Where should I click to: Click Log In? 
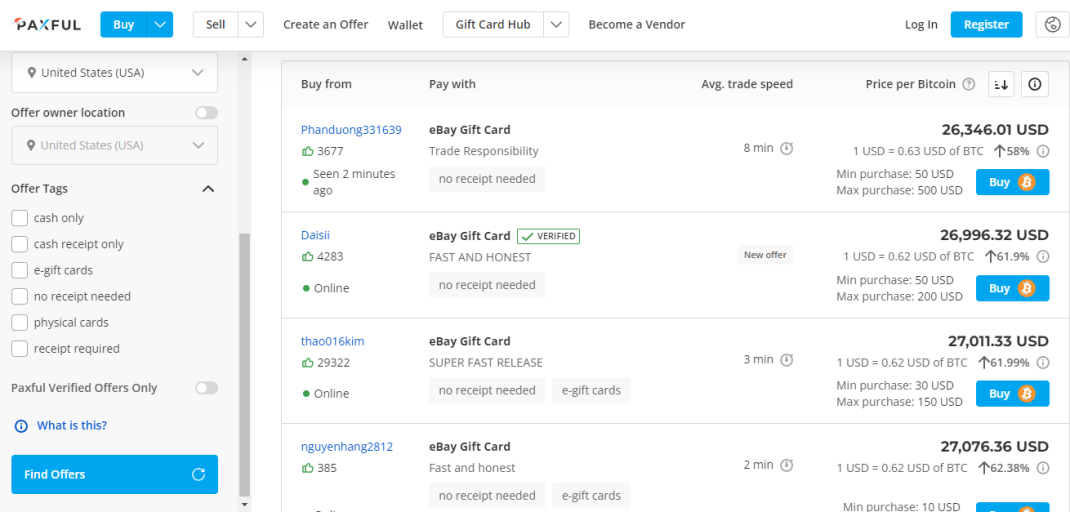click(921, 25)
